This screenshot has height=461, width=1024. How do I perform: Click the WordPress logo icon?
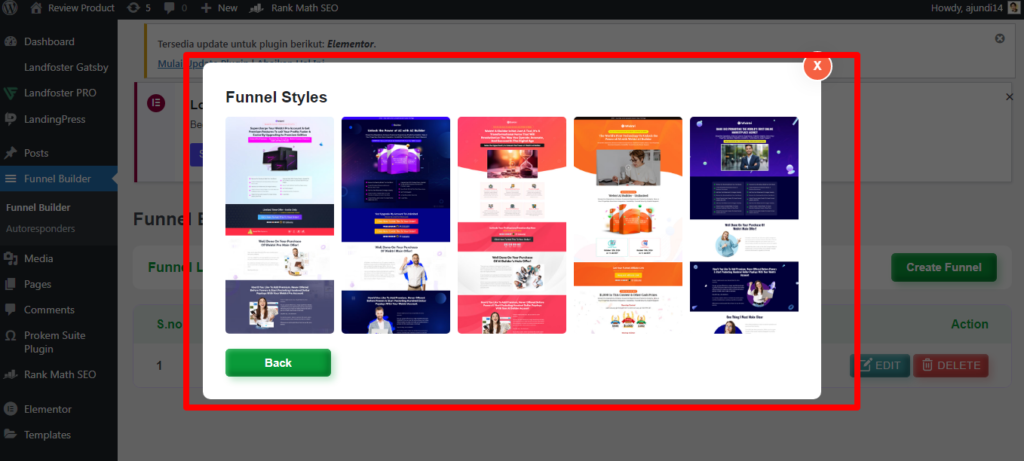(x=11, y=8)
